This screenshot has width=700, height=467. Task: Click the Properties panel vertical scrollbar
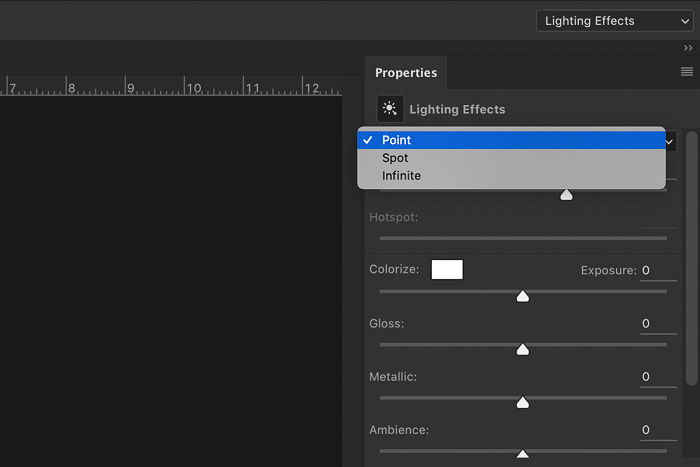coord(692,258)
